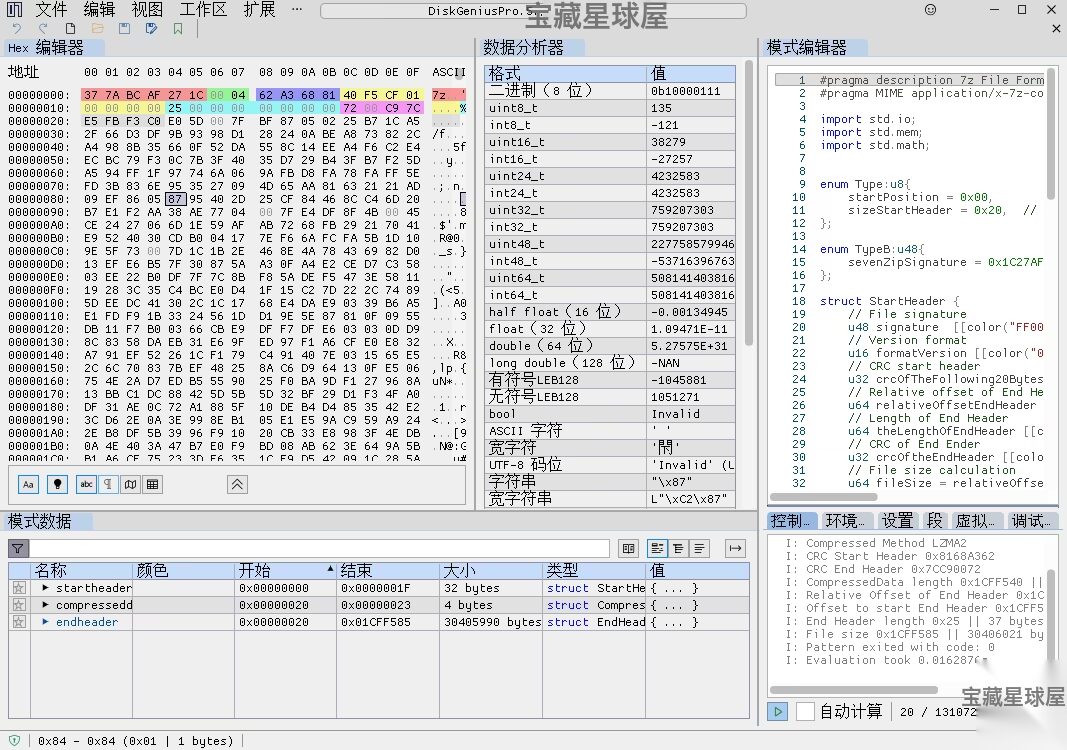1067x750 pixels.
Task: Expand the compressedd tree row
Action: pyautogui.click(x=46, y=605)
